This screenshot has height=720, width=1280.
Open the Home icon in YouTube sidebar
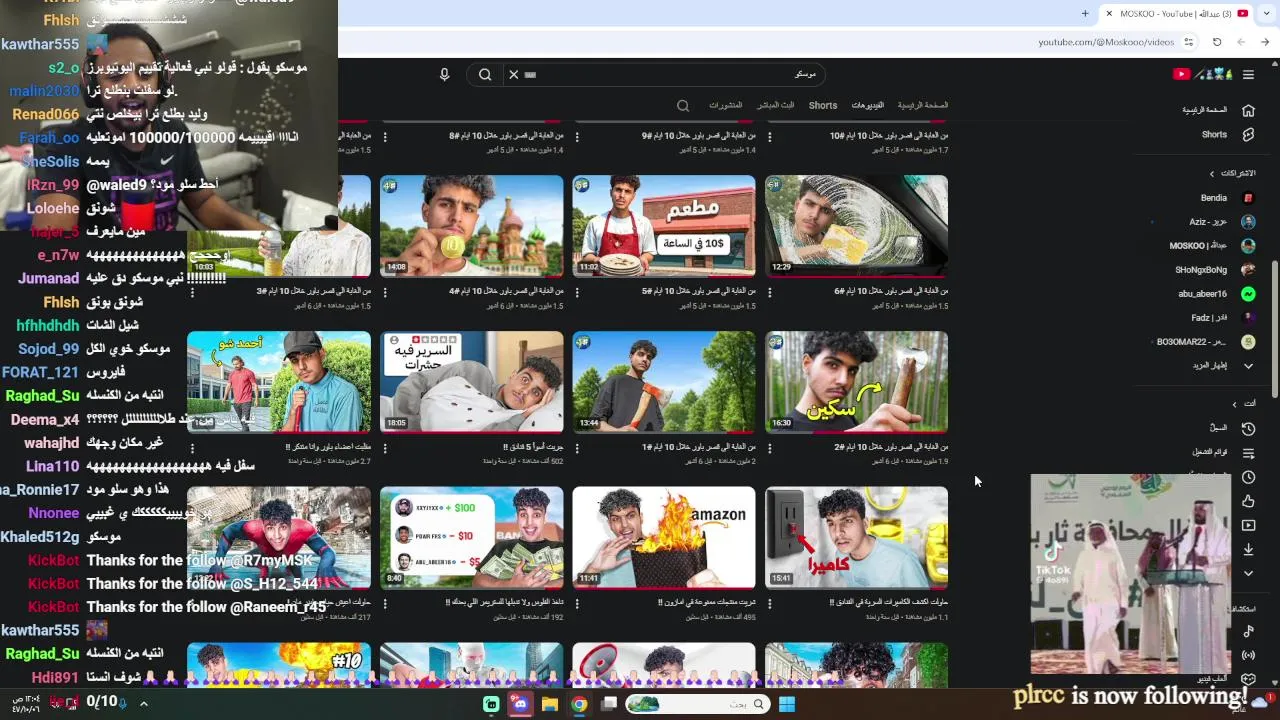pos(1248,110)
